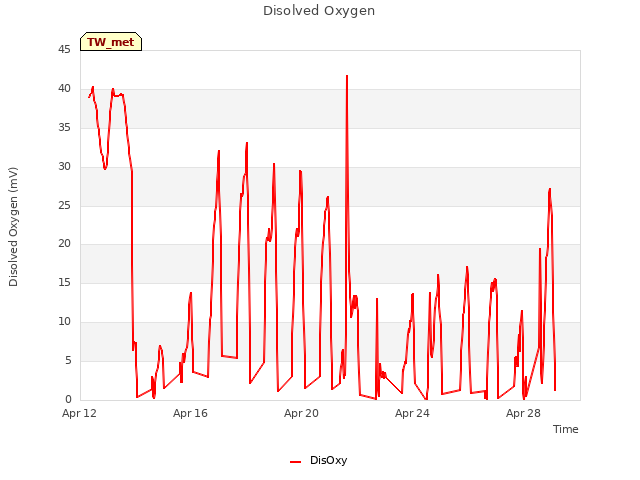Click the TW_met annotation label

pos(111,42)
